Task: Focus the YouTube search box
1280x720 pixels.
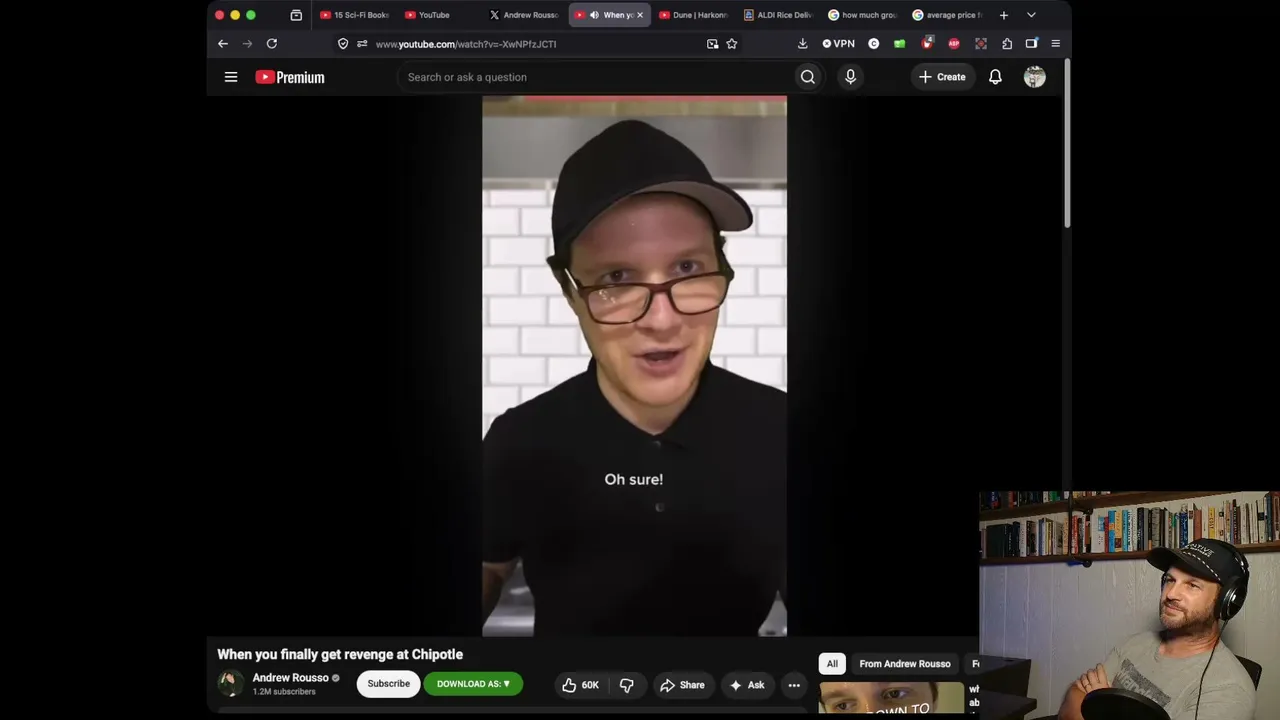Action: [595, 77]
